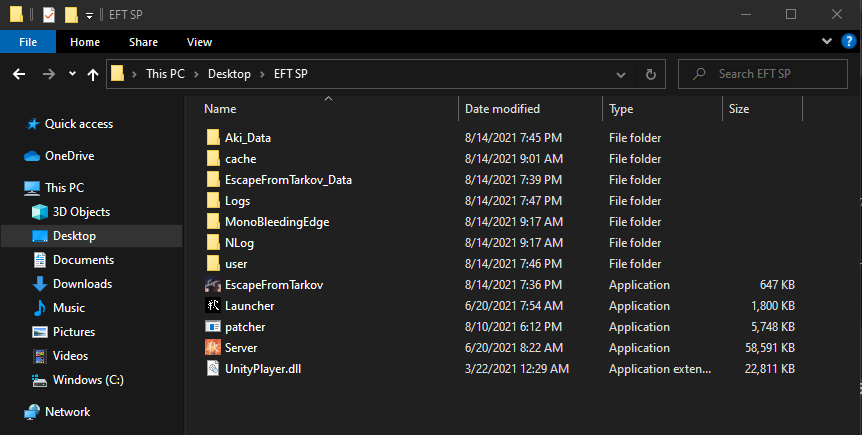Select Network in navigation pane
Screen dimensions: 862x435
(x=68, y=412)
